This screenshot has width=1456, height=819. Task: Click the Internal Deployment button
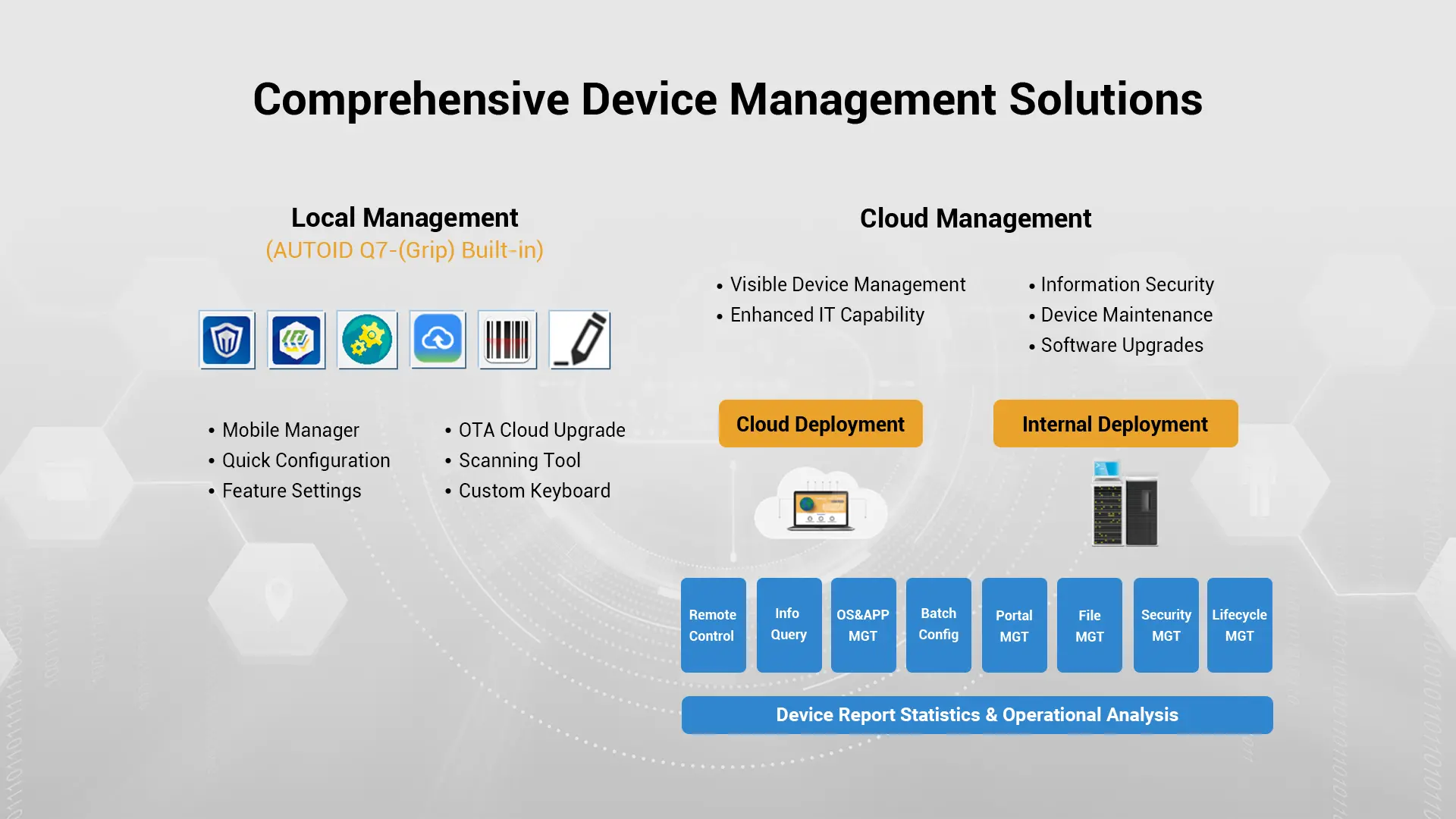[x=1116, y=424]
